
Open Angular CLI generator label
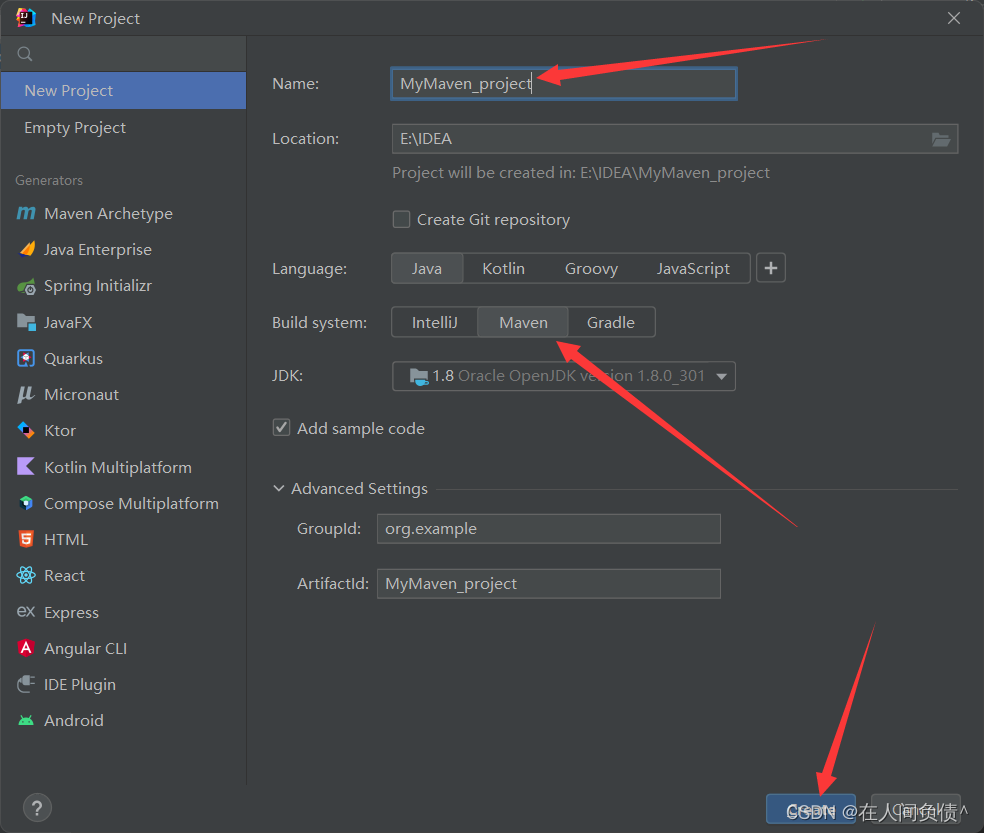click(x=85, y=648)
